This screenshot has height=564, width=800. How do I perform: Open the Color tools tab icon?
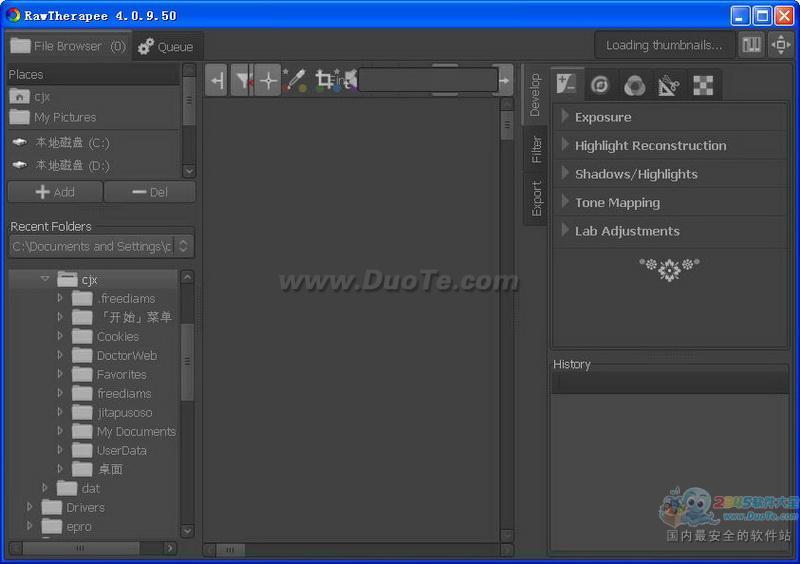634,86
